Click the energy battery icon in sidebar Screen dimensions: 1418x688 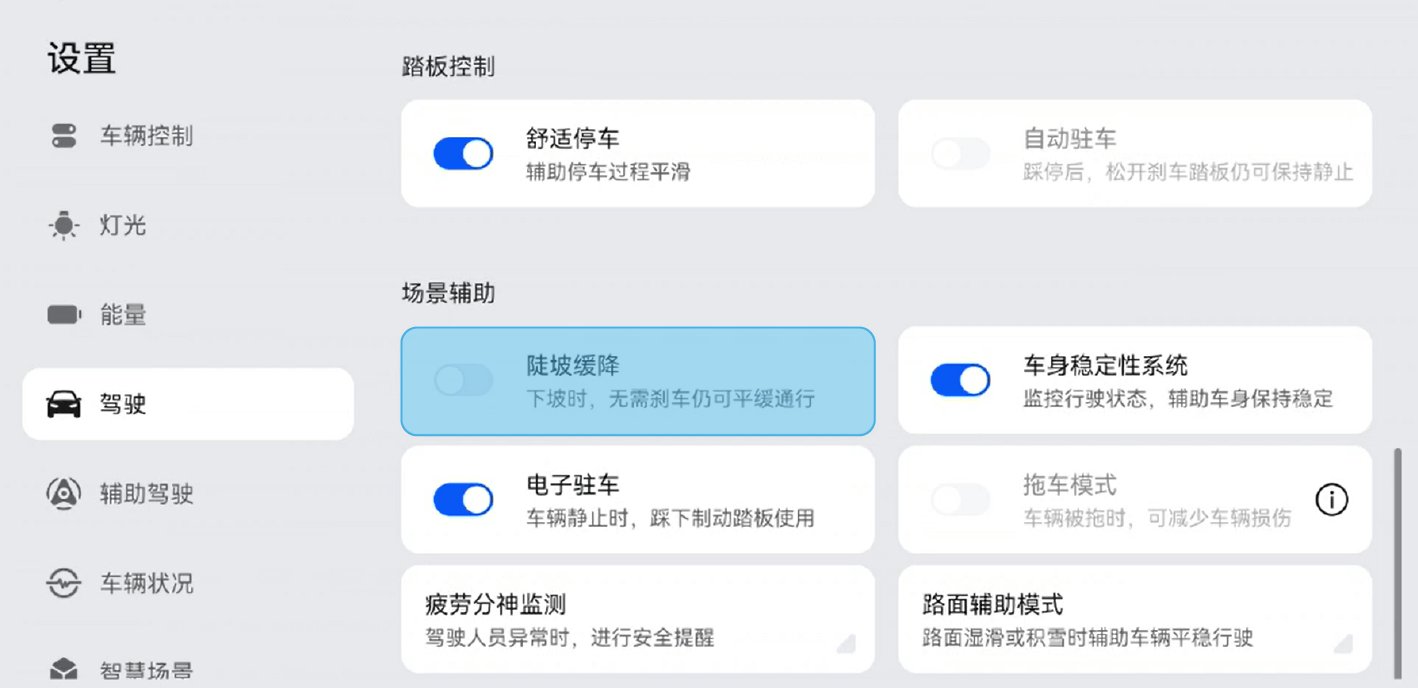pyautogui.click(x=64, y=315)
